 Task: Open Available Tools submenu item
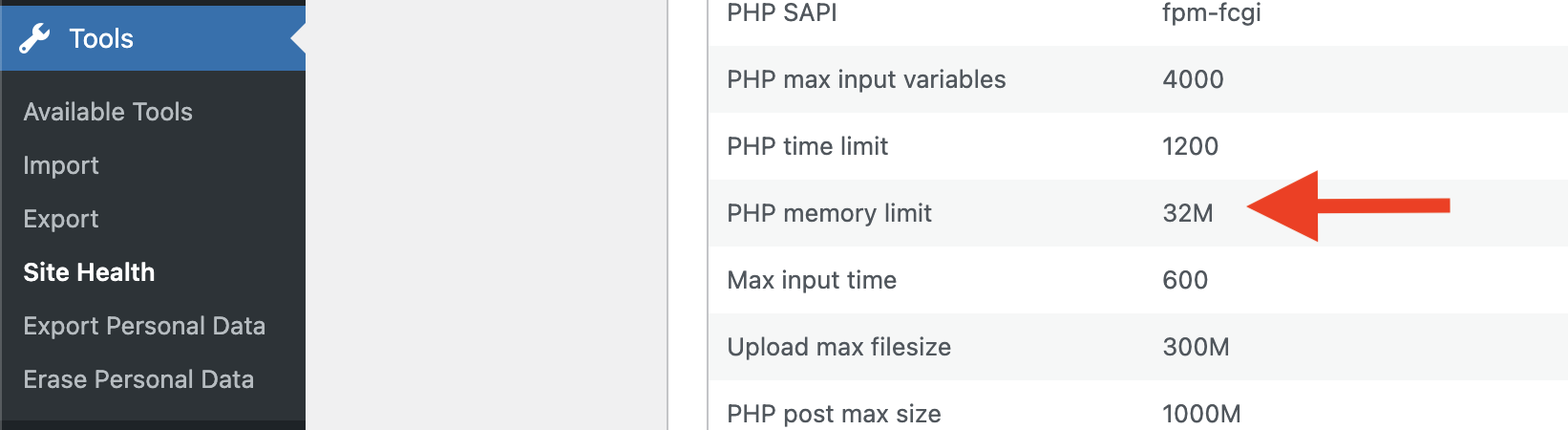(108, 112)
